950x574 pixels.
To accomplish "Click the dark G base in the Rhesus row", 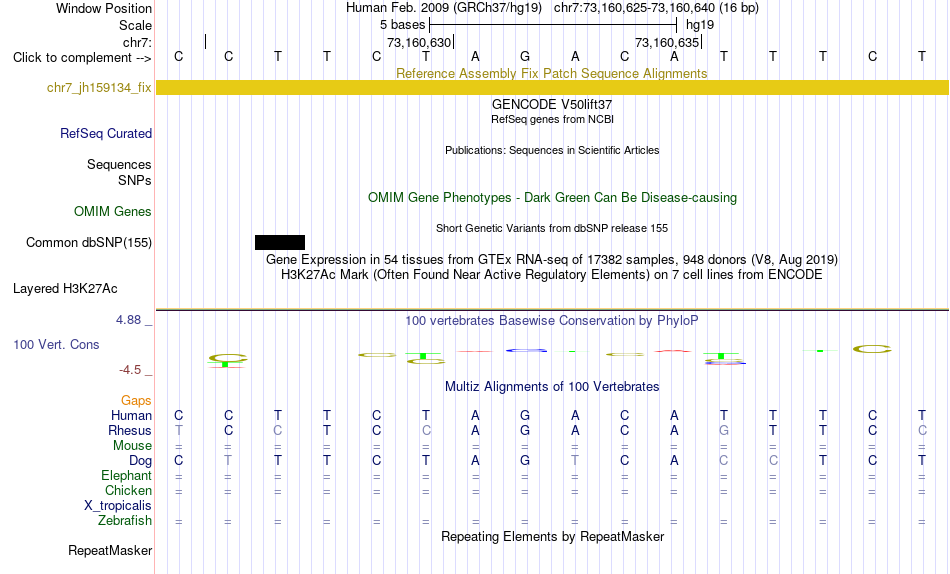I will coord(525,430).
